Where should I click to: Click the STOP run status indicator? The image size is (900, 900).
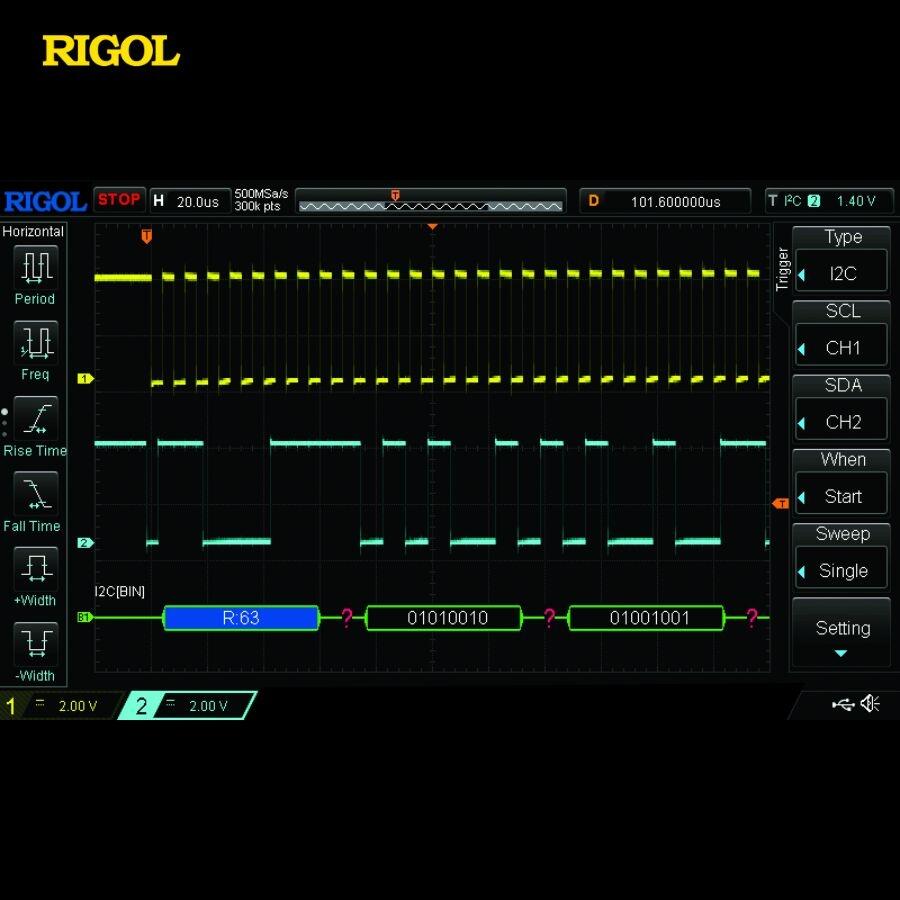[x=119, y=200]
